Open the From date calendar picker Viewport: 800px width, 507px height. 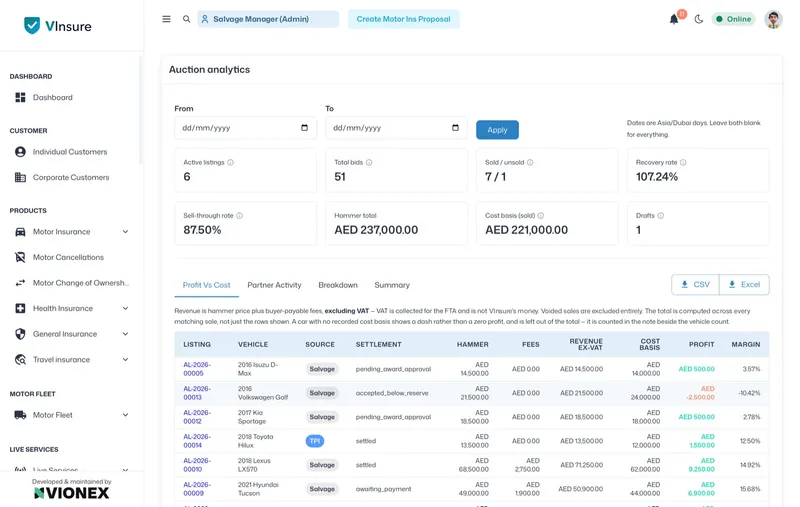(x=305, y=128)
